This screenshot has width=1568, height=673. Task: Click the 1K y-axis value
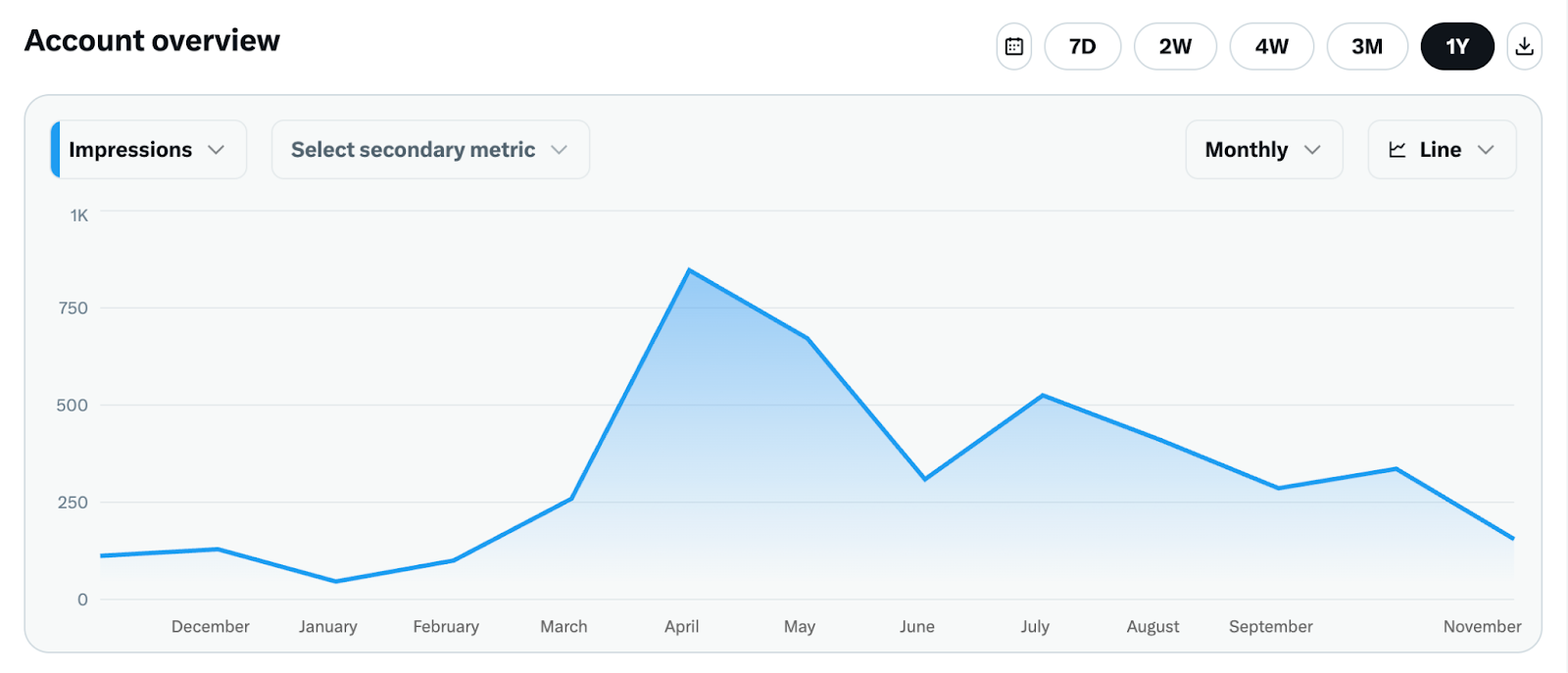(x=79, y=216)
